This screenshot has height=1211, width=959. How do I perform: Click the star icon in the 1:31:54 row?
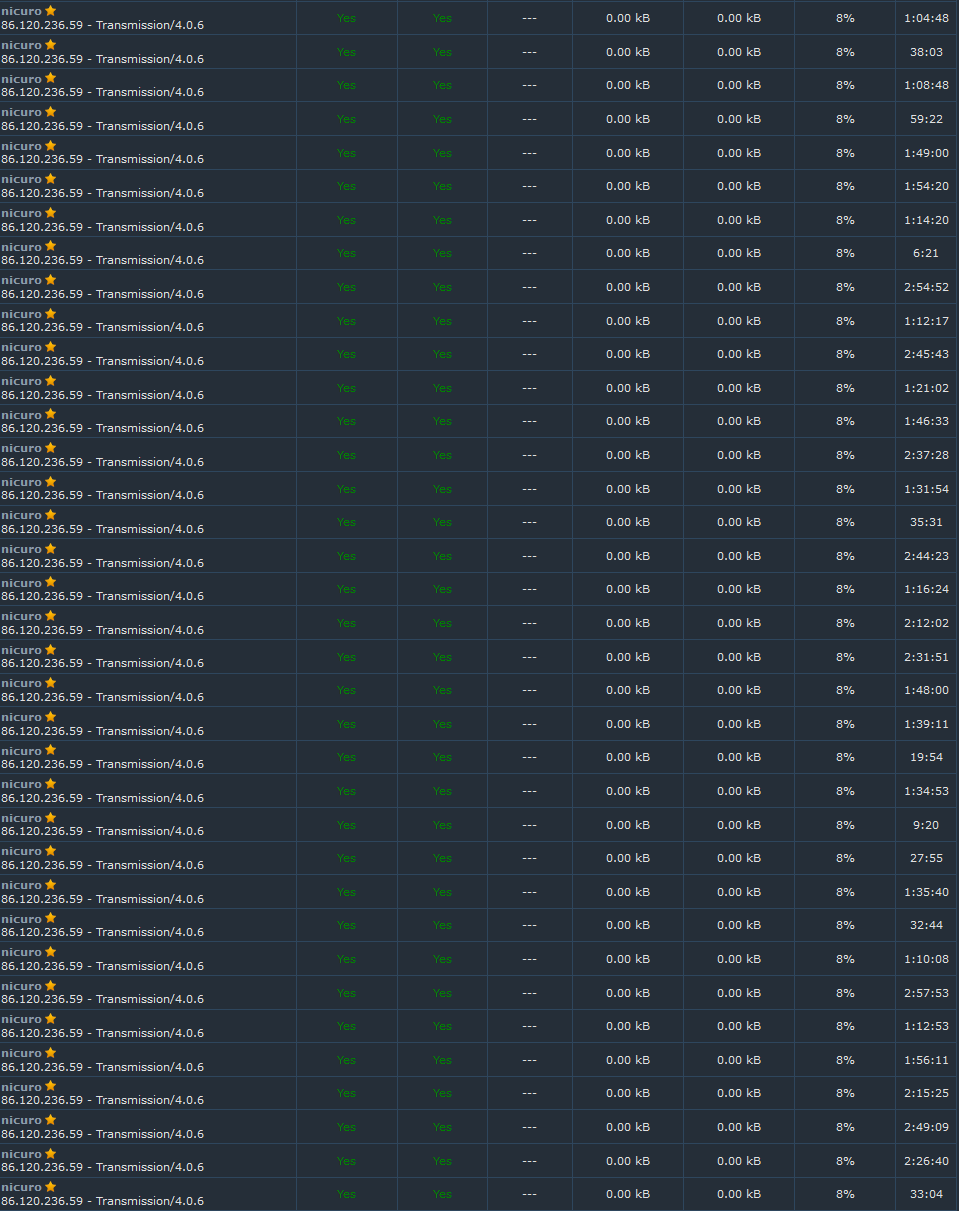(x=50, y=481)
